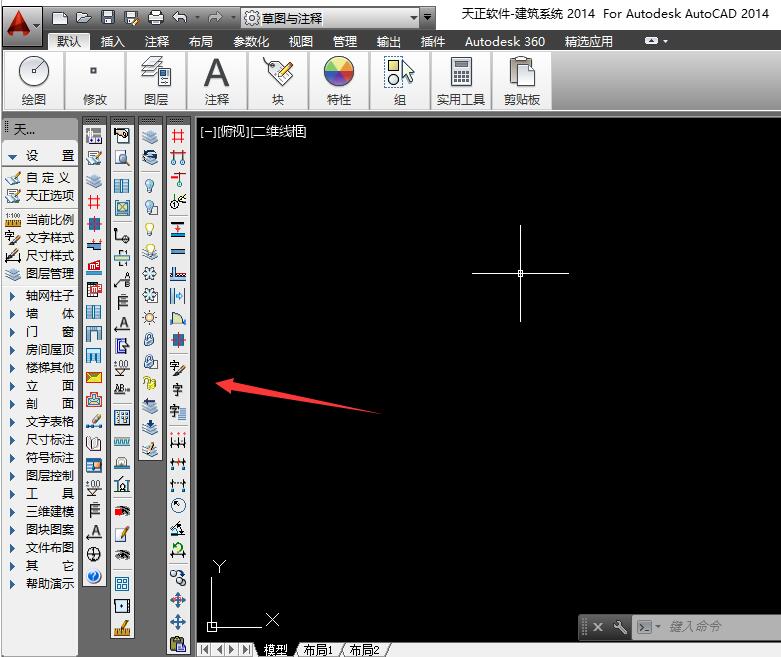Open the 实用工具 calculator panel
The image size is (781, 657).
(x=460, y=81)
